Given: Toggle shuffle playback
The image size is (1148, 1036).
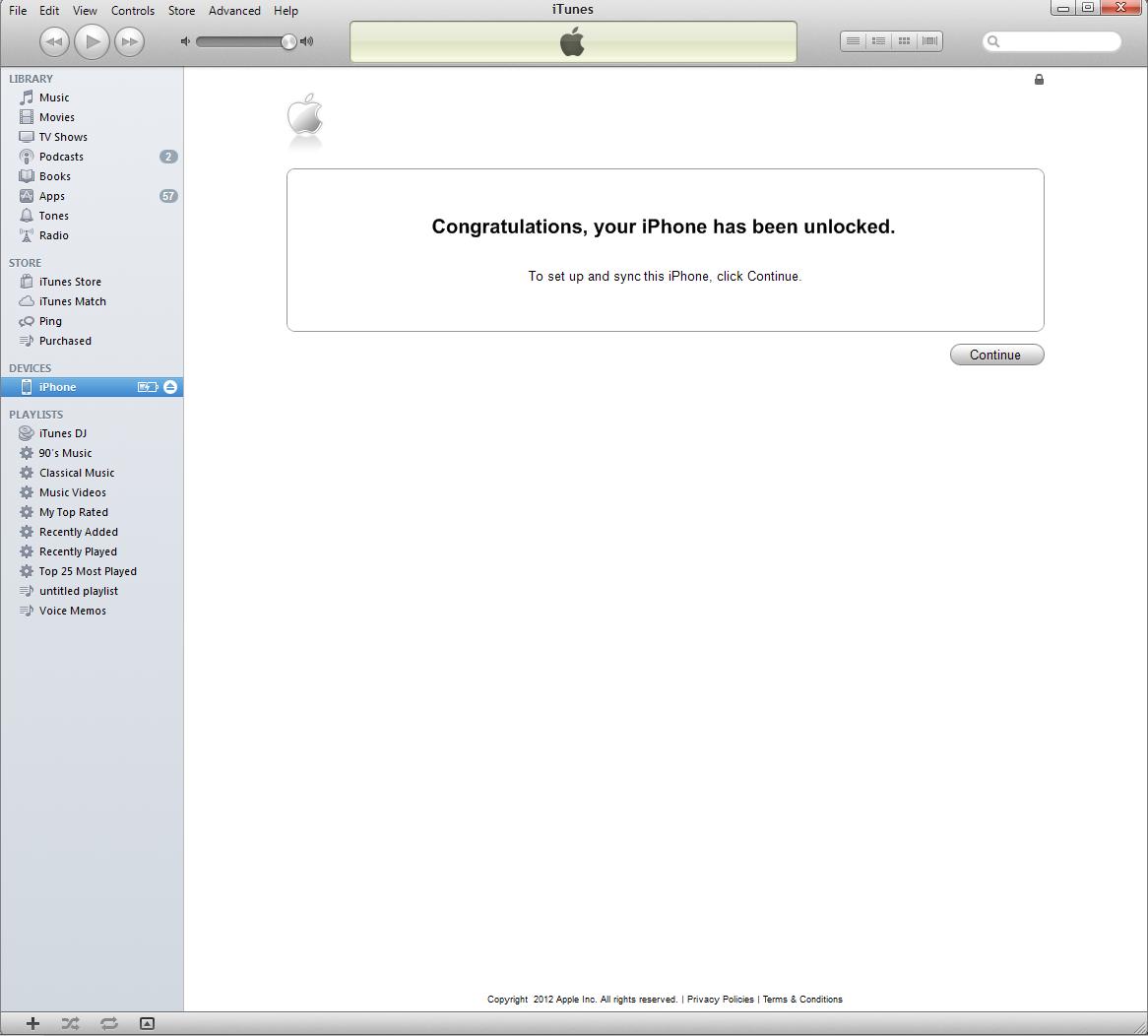Looking at the screenshot, I should click(x=70, y=1023).
